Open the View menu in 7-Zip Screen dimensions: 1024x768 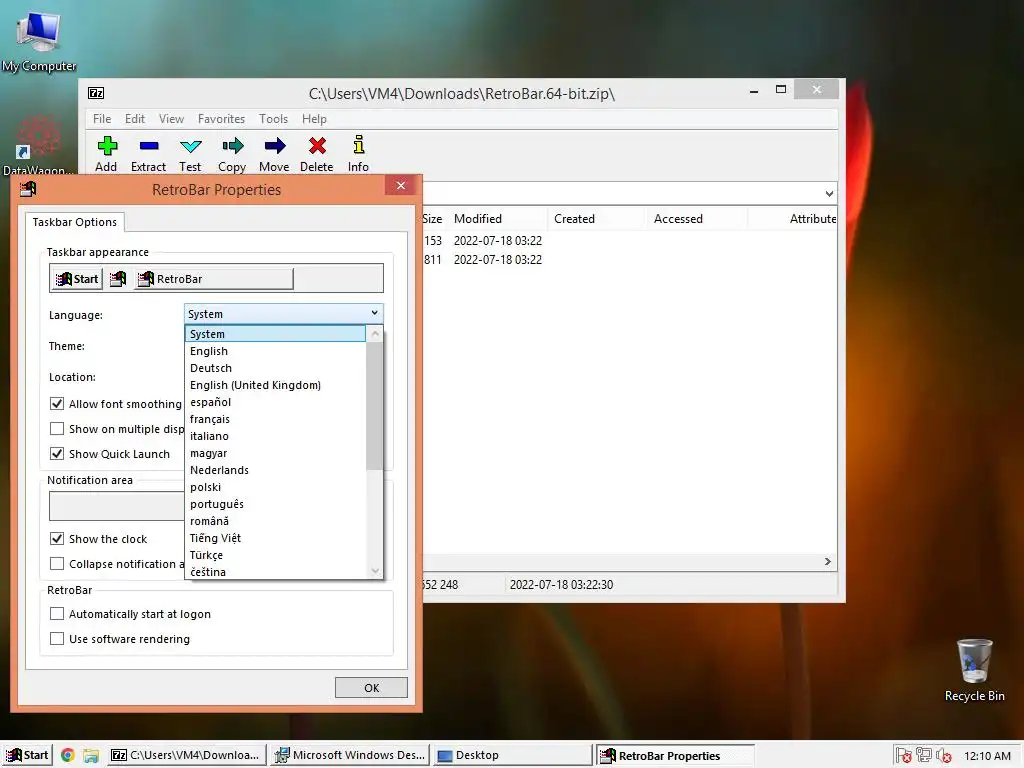tap(171, 118)
